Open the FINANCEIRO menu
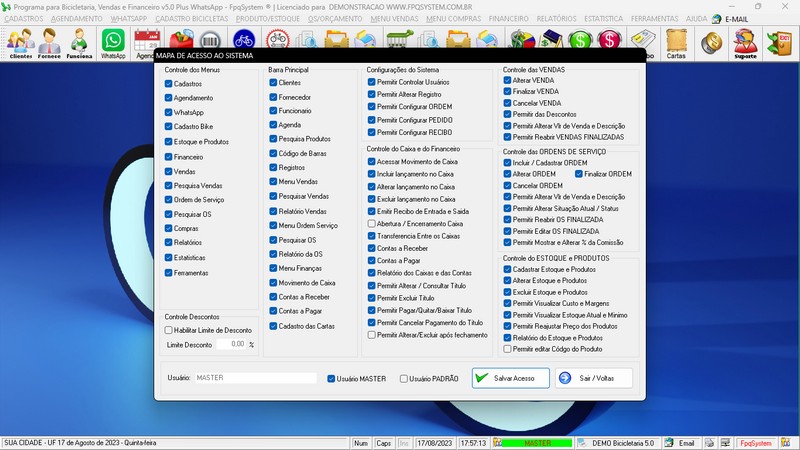Viewport: 800px width, 450px height. point(508,19)
